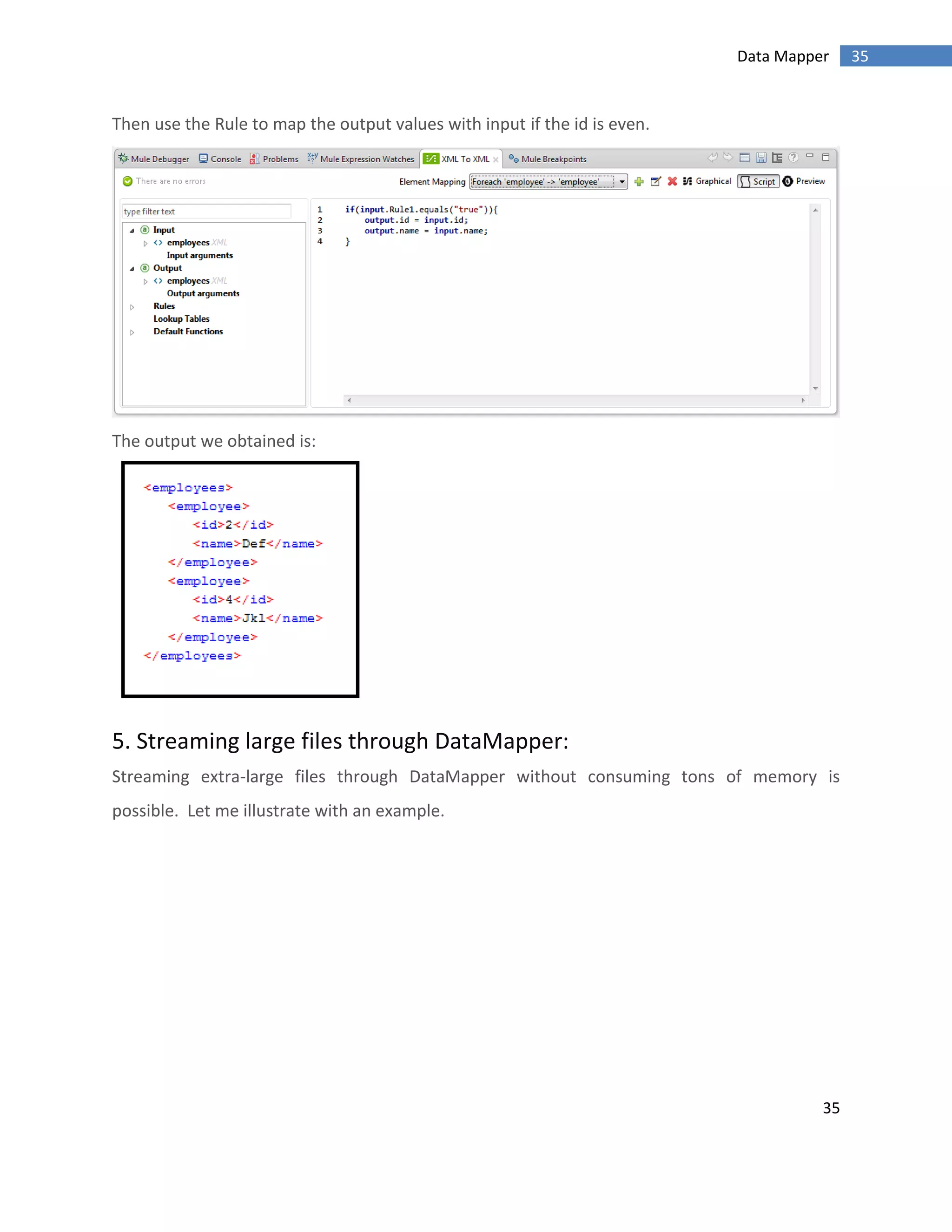Click script line output.name = input.name
The height and width of the screenshot is (1232, 952).
pos(426,231)
